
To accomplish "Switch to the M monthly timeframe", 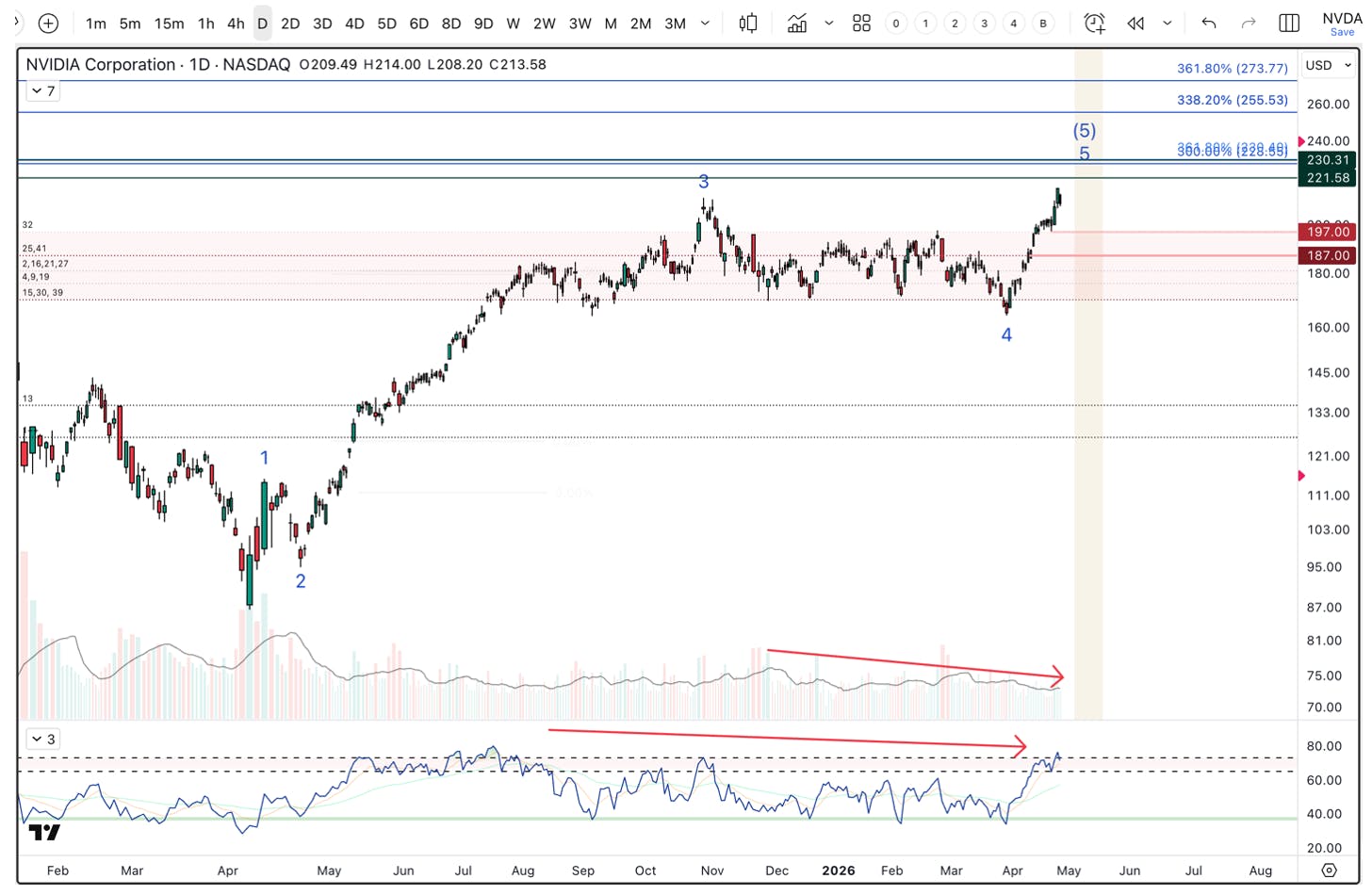I will coord(611,24).
